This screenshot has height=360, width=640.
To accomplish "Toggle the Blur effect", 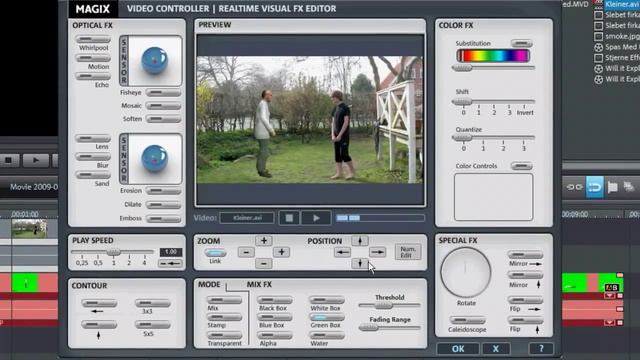I will (x=93, y=157).
